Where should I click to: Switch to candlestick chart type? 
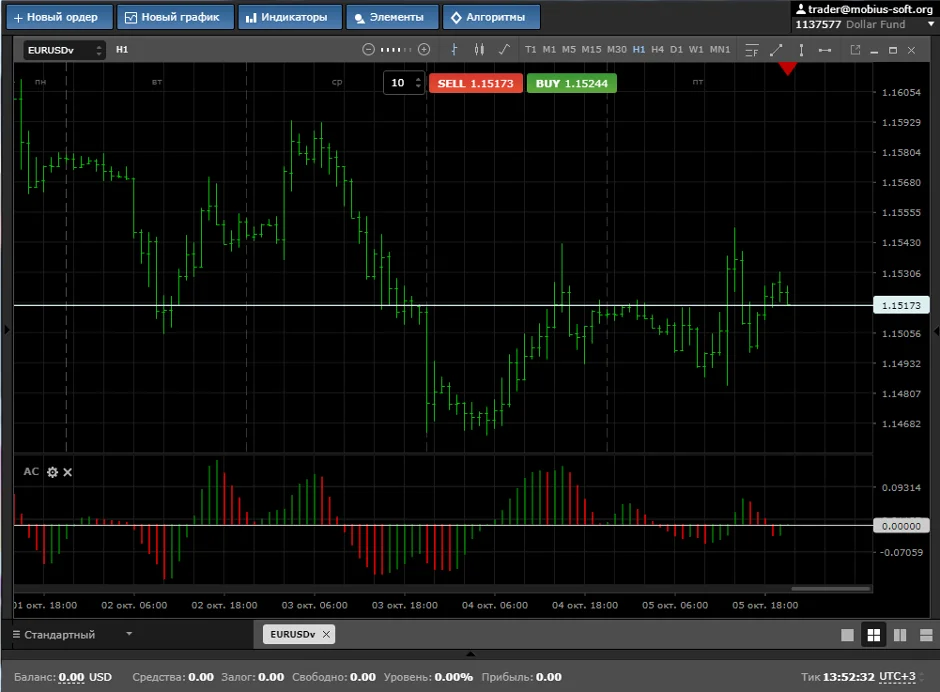479,50
